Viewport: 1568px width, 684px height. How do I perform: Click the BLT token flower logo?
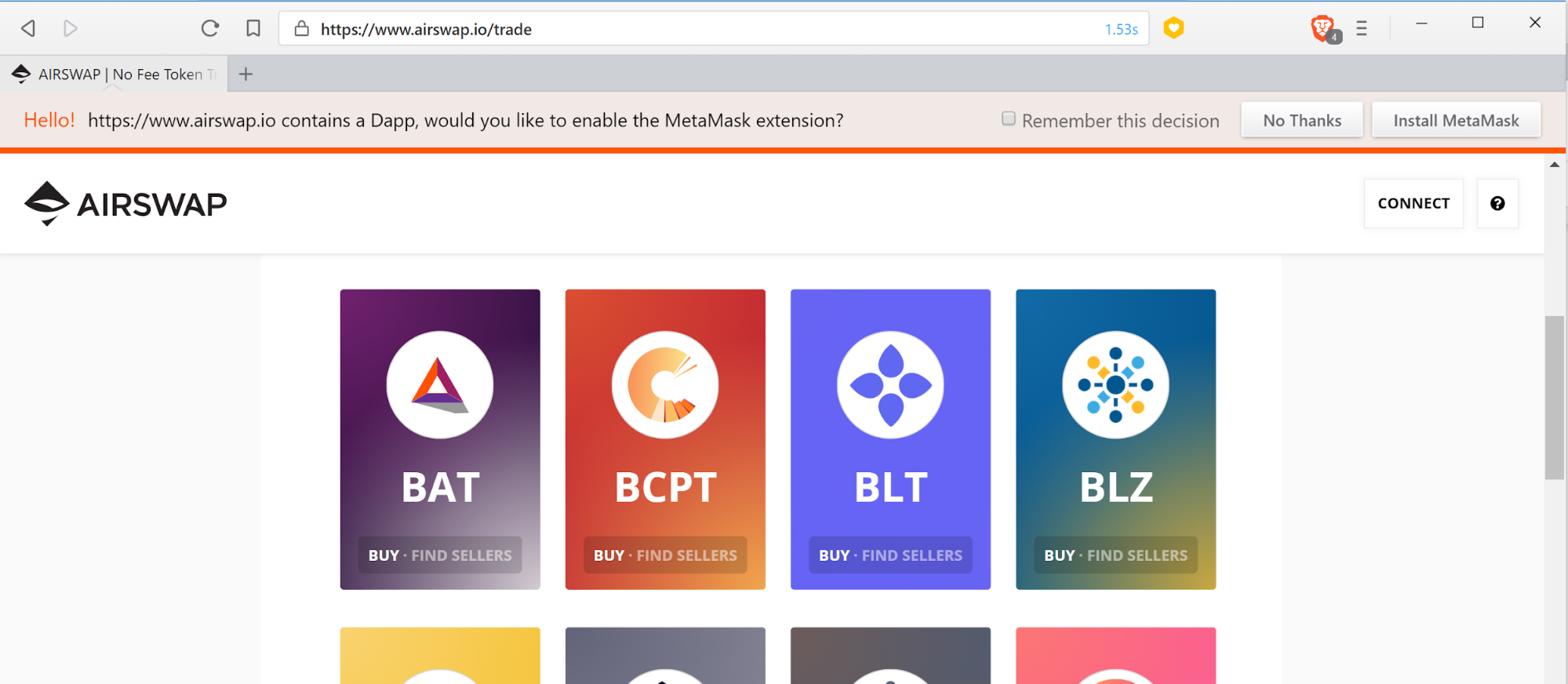(890, 385)
